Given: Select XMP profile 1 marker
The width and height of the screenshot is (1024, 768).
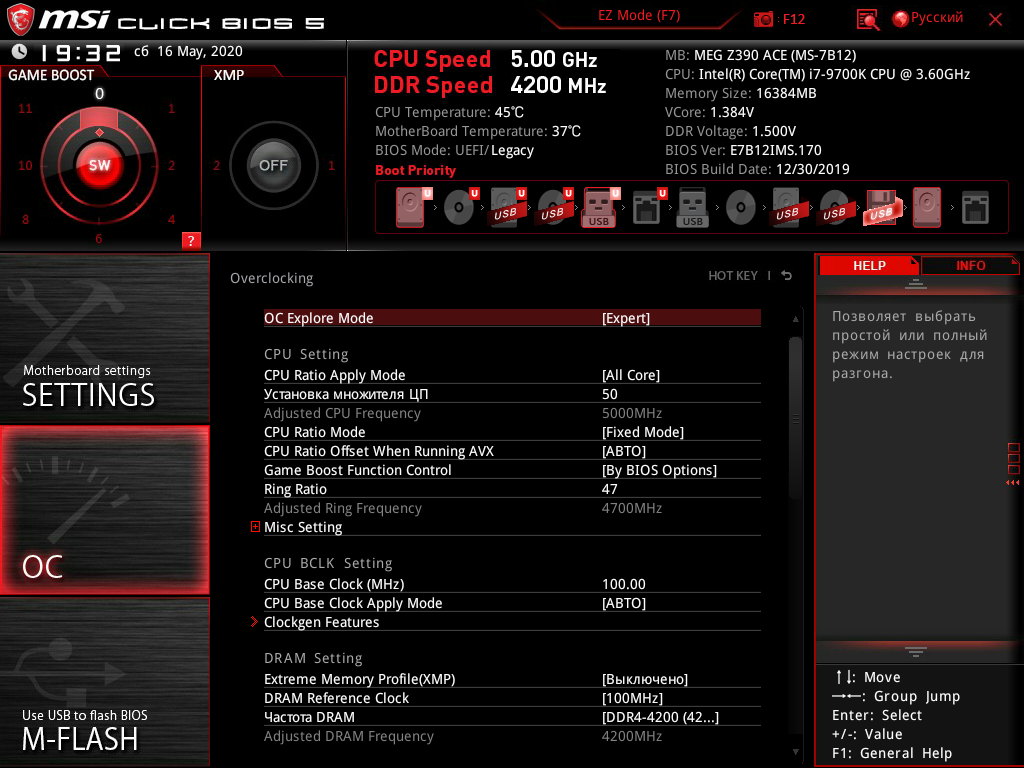Looking at the screenshot, I should coord(331,165).
